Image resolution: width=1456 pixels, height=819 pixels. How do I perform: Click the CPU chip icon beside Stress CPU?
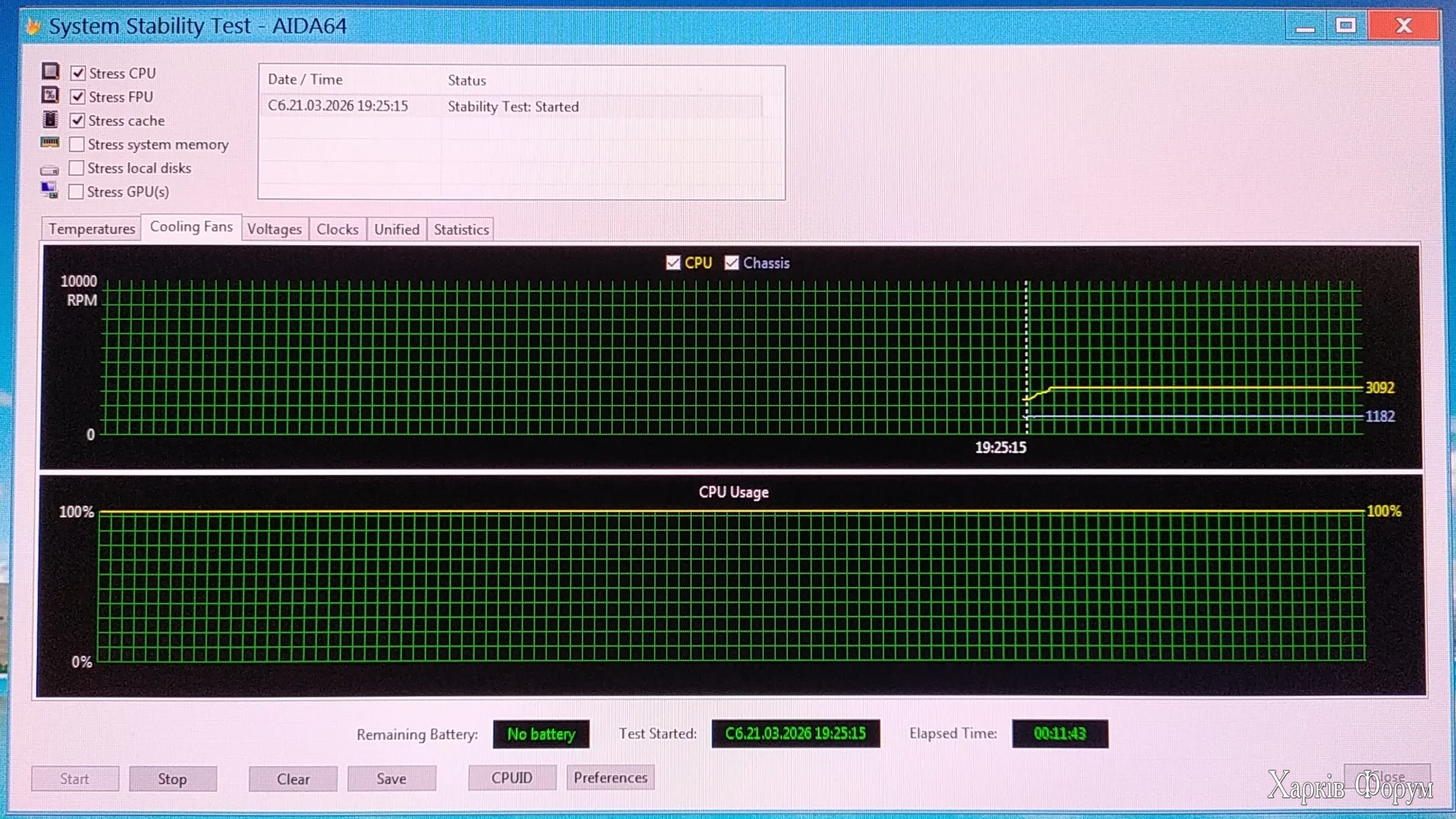point(50,71)
